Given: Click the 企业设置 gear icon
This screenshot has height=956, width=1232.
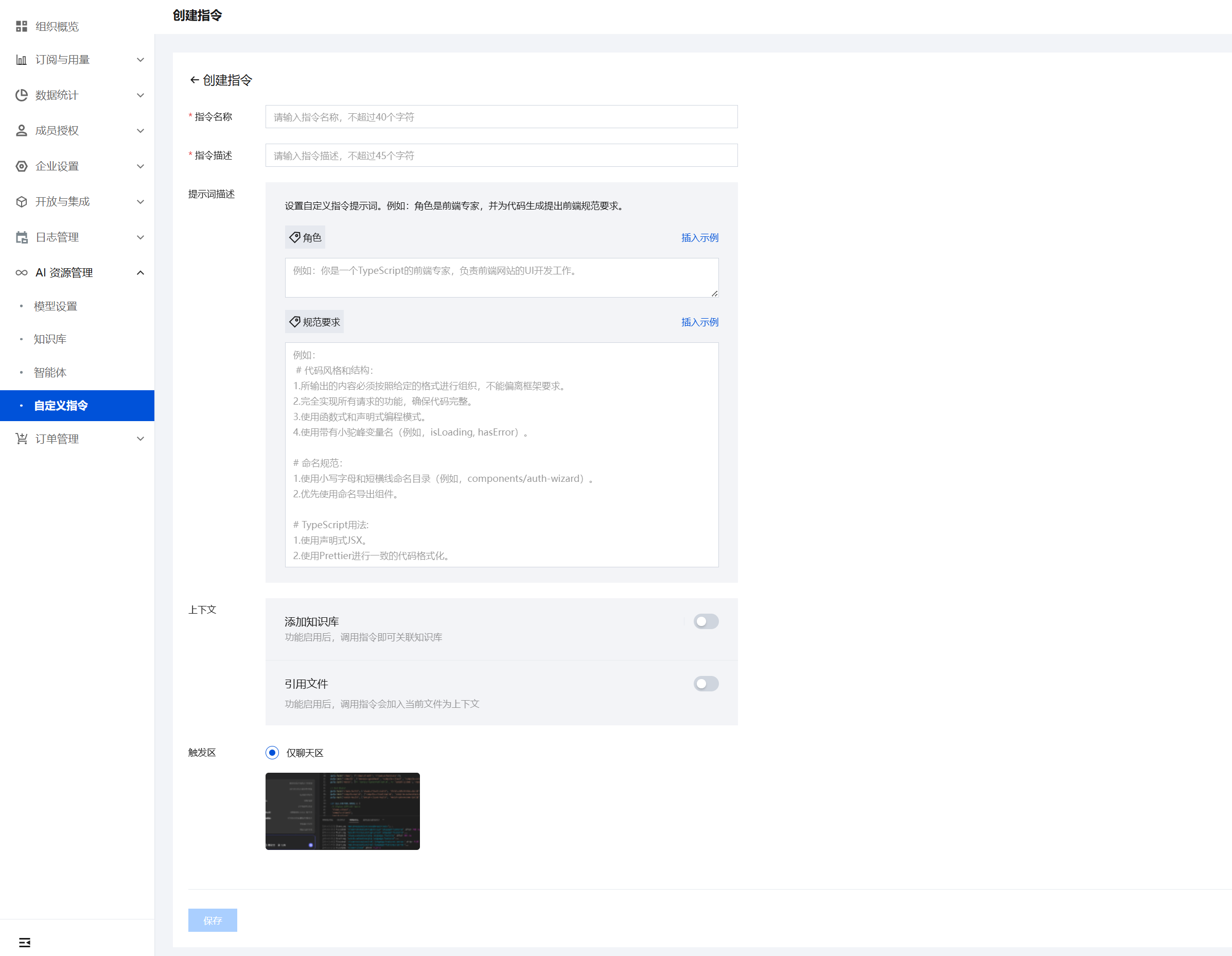Looking at the screenshot, I should (22, 166).
